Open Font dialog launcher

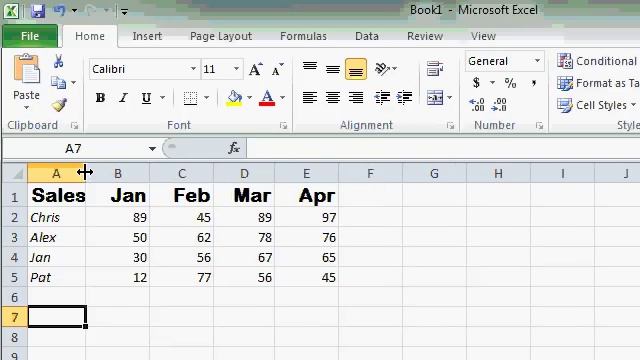coord(283,126)
